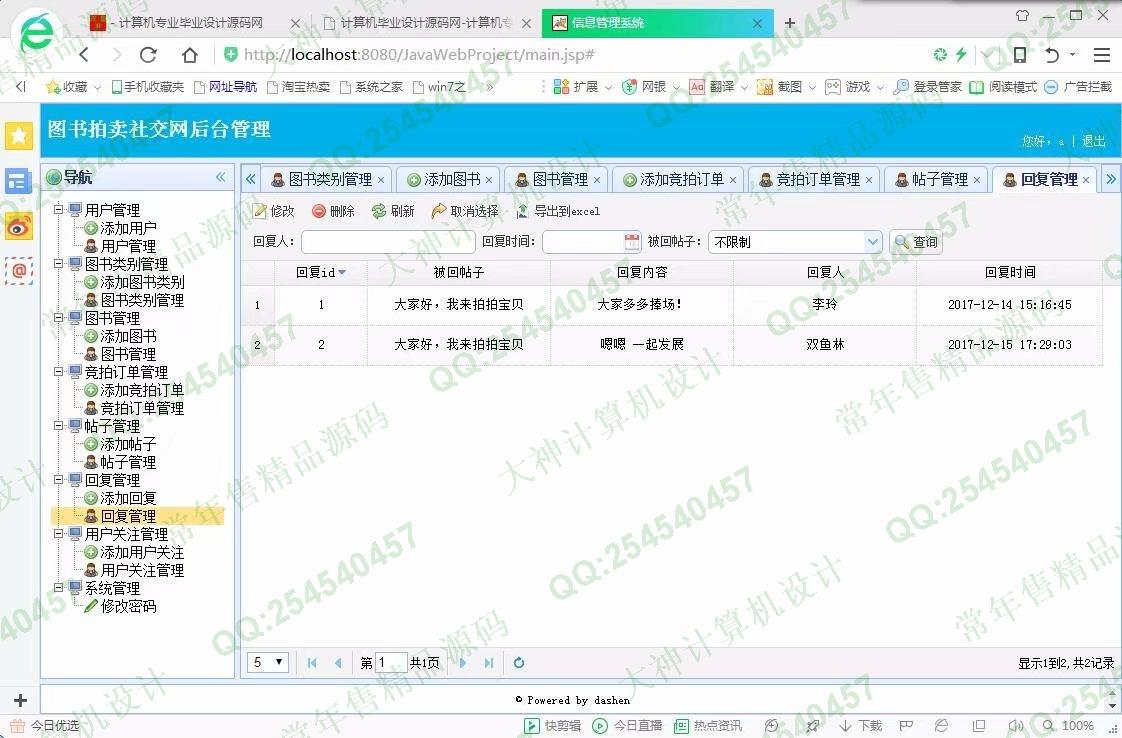Image resolution: width=1122 pixels, height=738 pixels.
Task: Open the 被回帖子 dropdown
Action: pos(872,242)
